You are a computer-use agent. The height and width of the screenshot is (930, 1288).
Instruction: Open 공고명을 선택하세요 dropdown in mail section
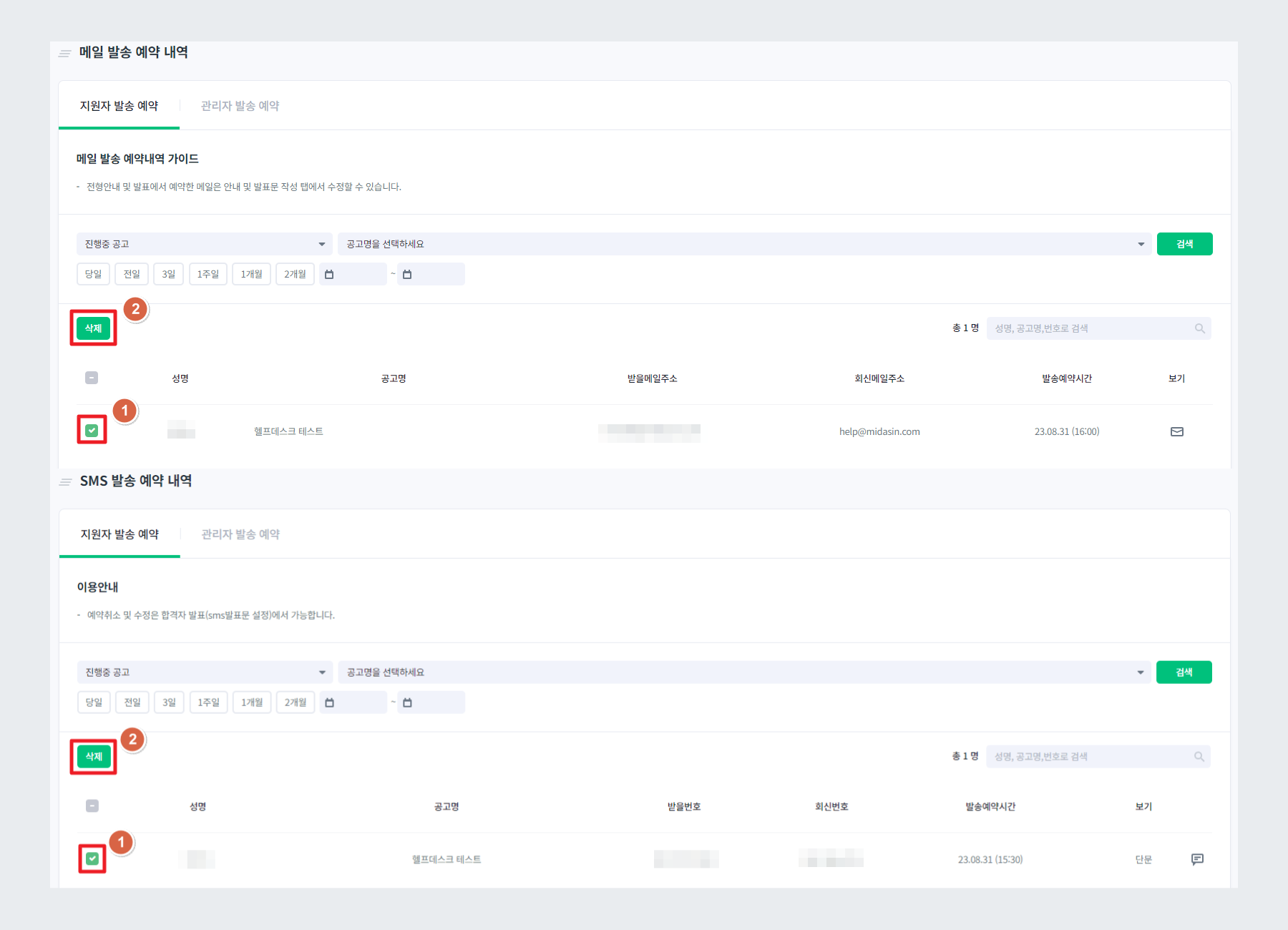point(744,244)
